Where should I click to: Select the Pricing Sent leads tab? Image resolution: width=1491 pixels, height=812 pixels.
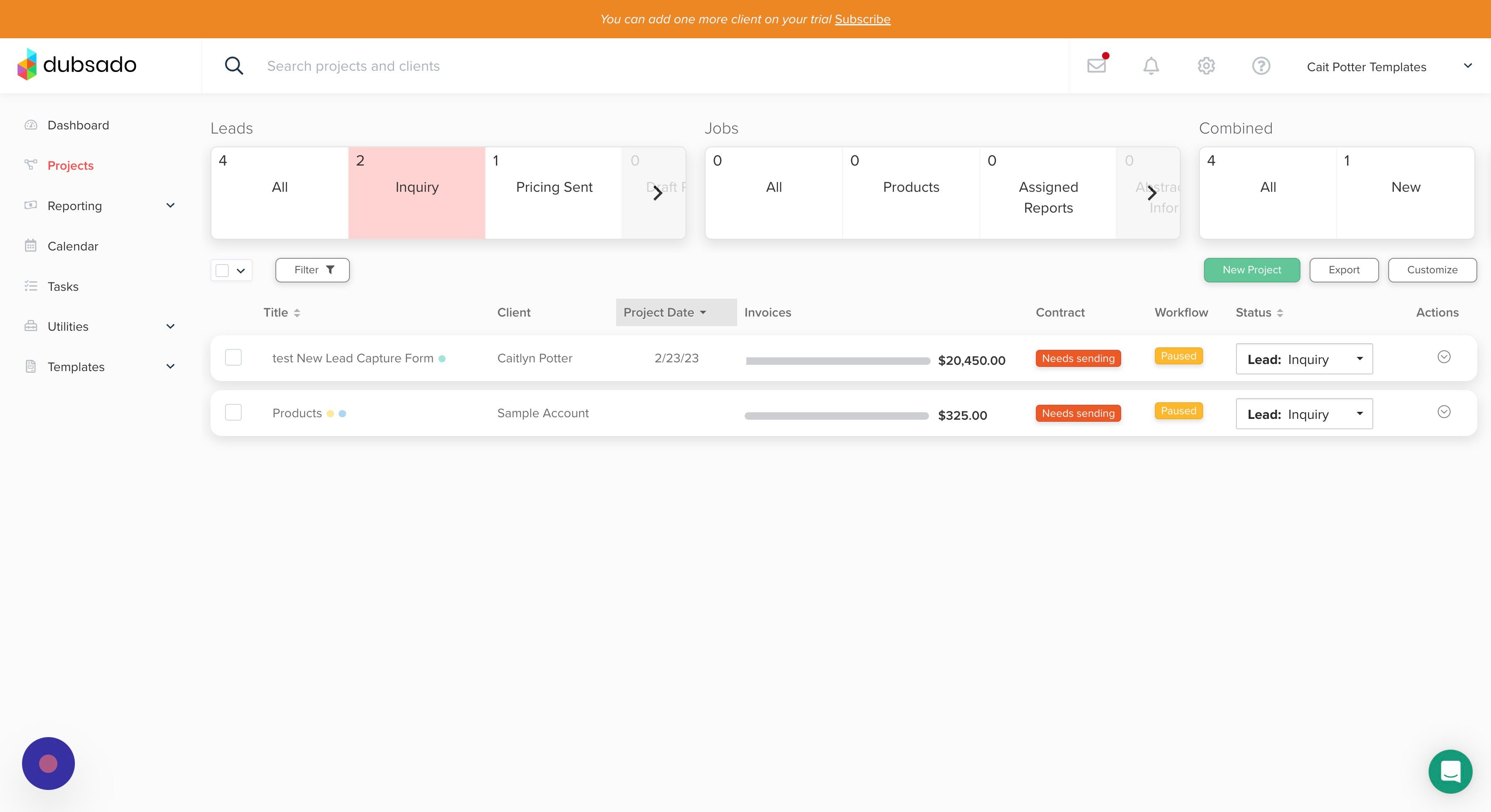tap(553, 187)
